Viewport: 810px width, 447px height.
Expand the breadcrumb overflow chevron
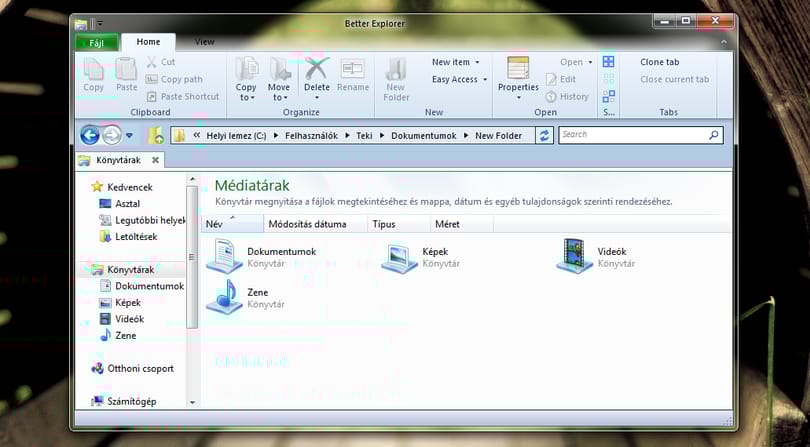(x=196, y=136)
